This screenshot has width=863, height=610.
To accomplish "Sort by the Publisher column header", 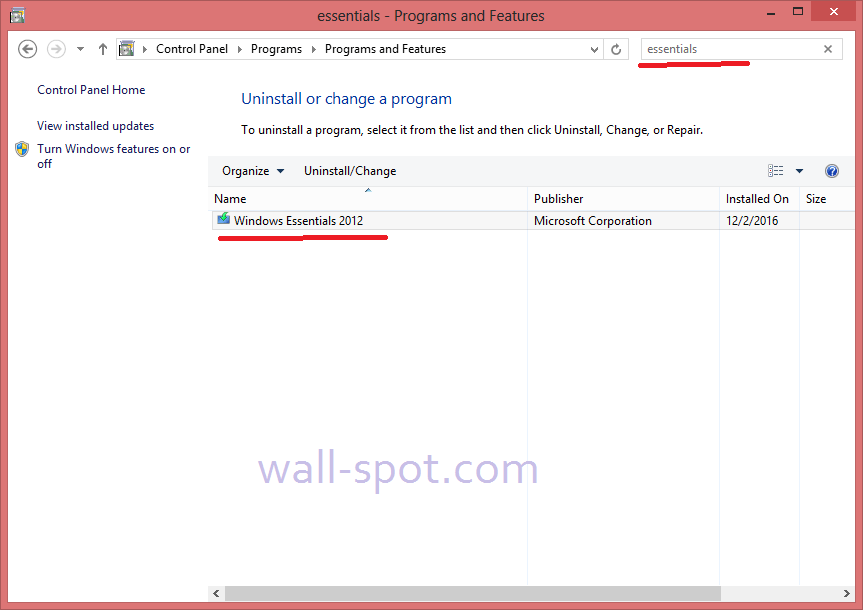I will pos(623,199).
